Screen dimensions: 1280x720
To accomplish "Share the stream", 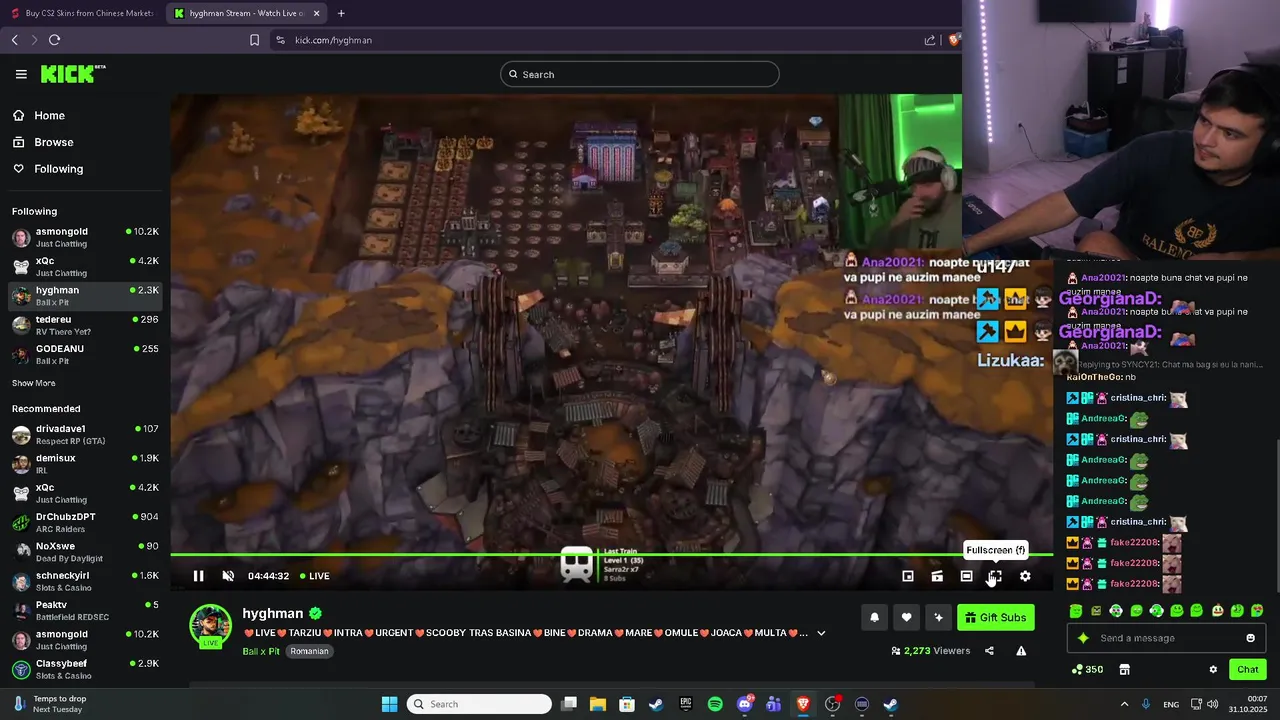I will [x=989, y=651].
